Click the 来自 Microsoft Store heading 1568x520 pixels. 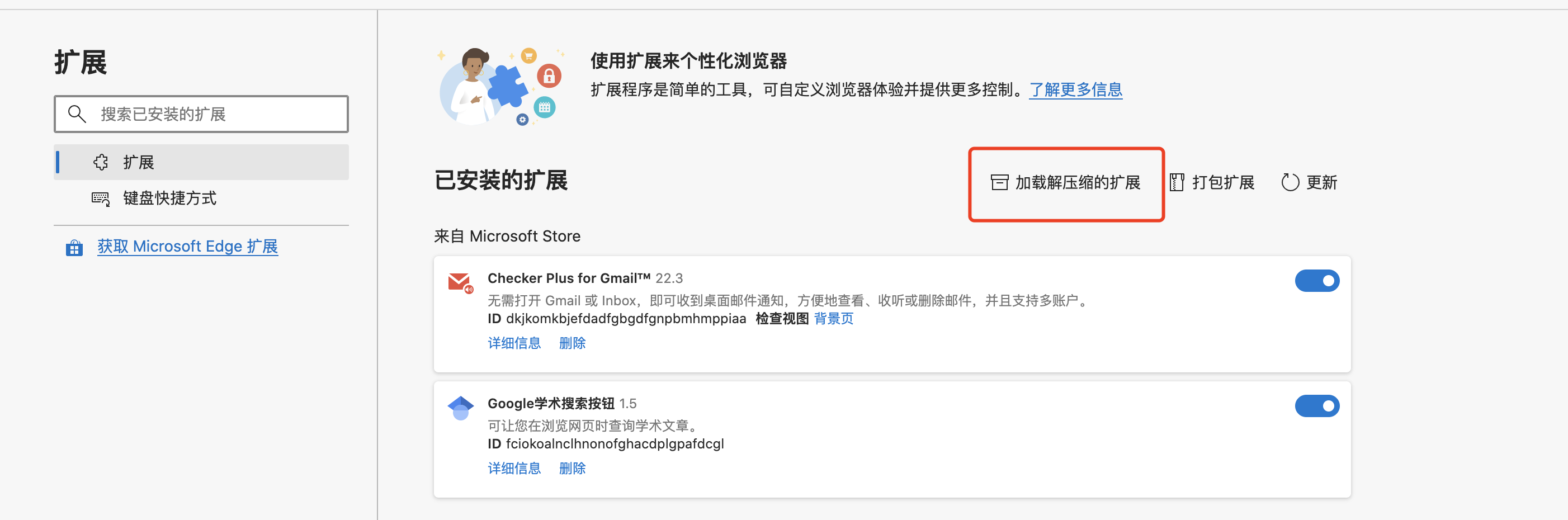[x=507, y=237]
